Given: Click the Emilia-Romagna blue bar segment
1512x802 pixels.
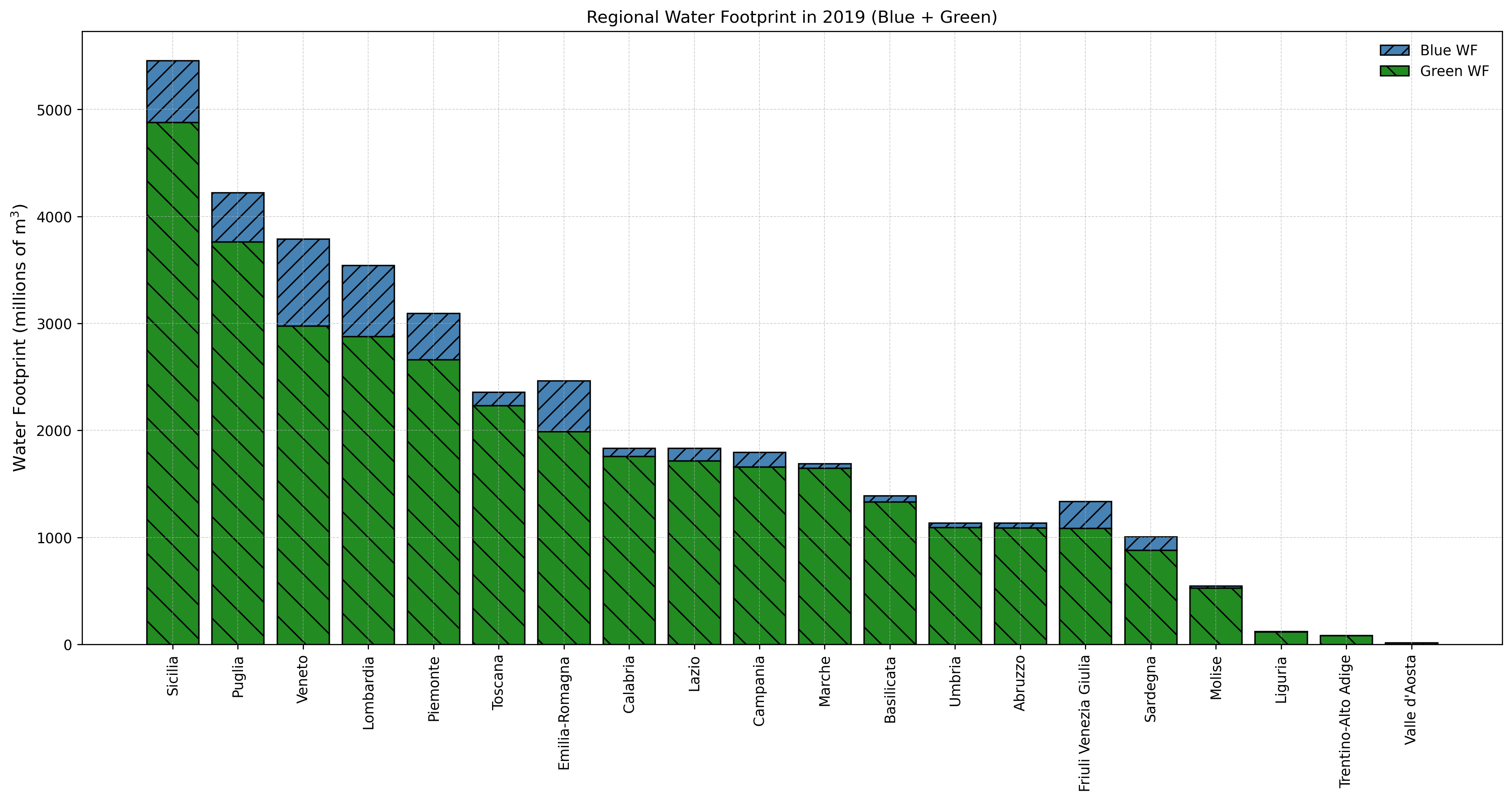Looking at the screenshot, I should click(564, 406).
